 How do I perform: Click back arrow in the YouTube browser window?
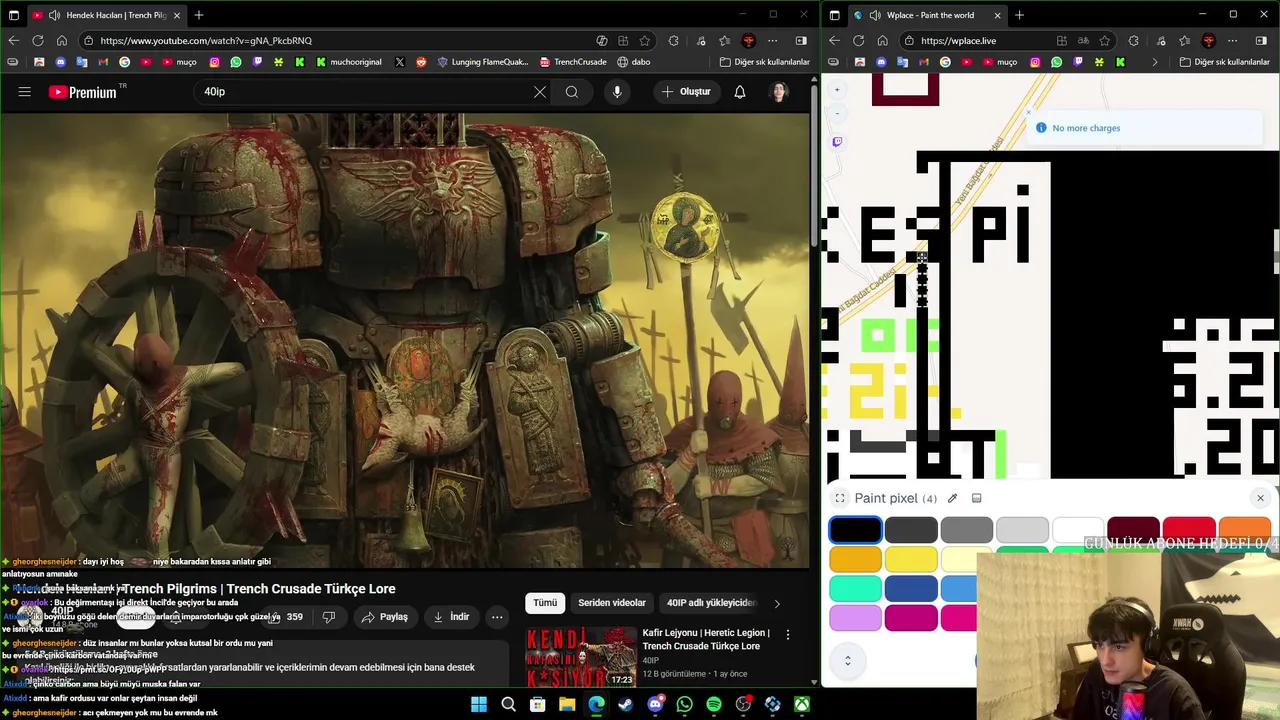point(13,41)
